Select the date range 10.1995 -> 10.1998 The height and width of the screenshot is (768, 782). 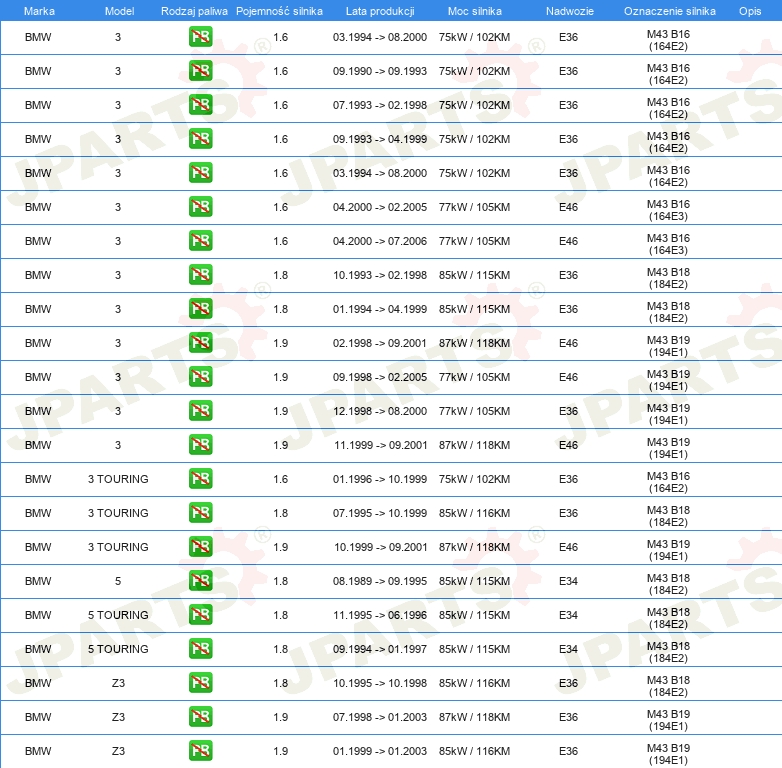[380, 683]
